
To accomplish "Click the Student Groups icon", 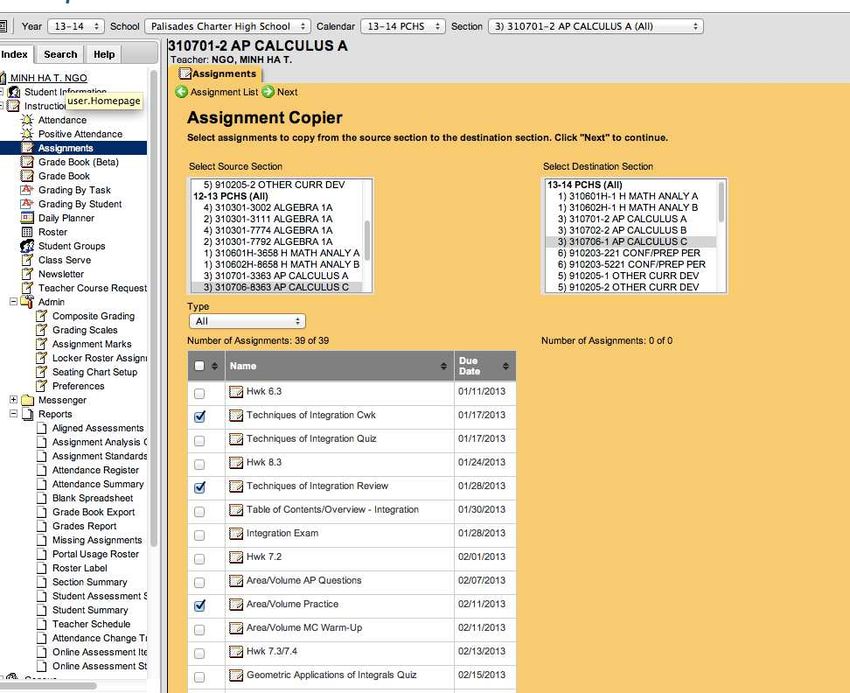I will point(27,246).
